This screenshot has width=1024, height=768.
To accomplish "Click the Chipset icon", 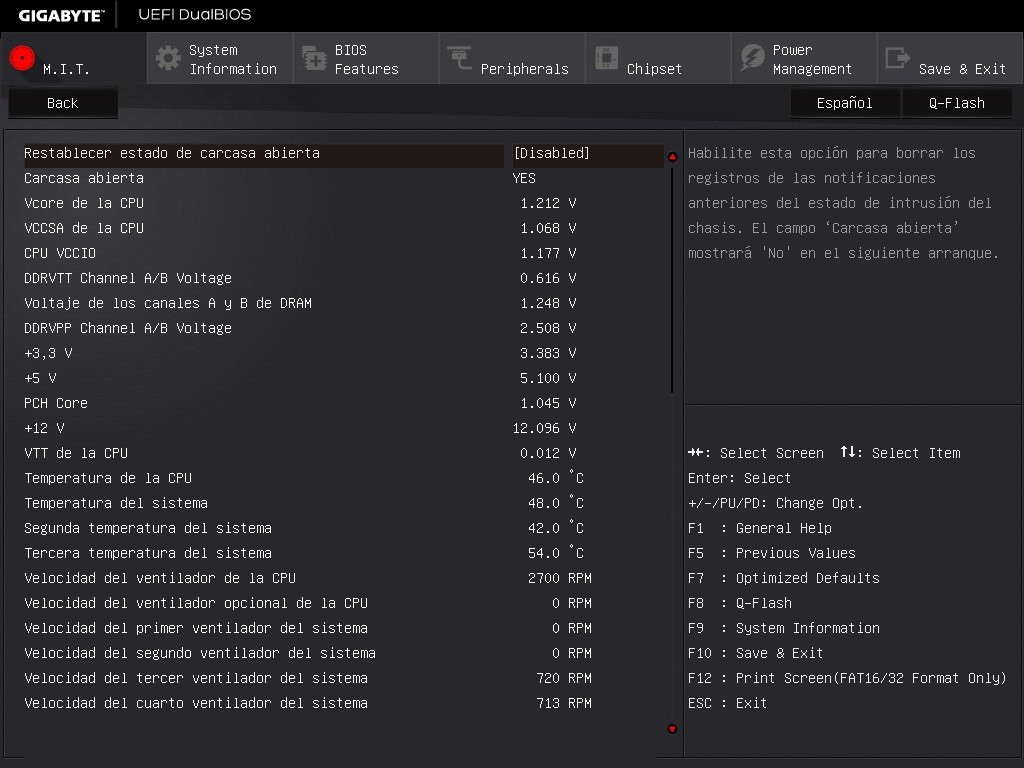I will point(607,58).
